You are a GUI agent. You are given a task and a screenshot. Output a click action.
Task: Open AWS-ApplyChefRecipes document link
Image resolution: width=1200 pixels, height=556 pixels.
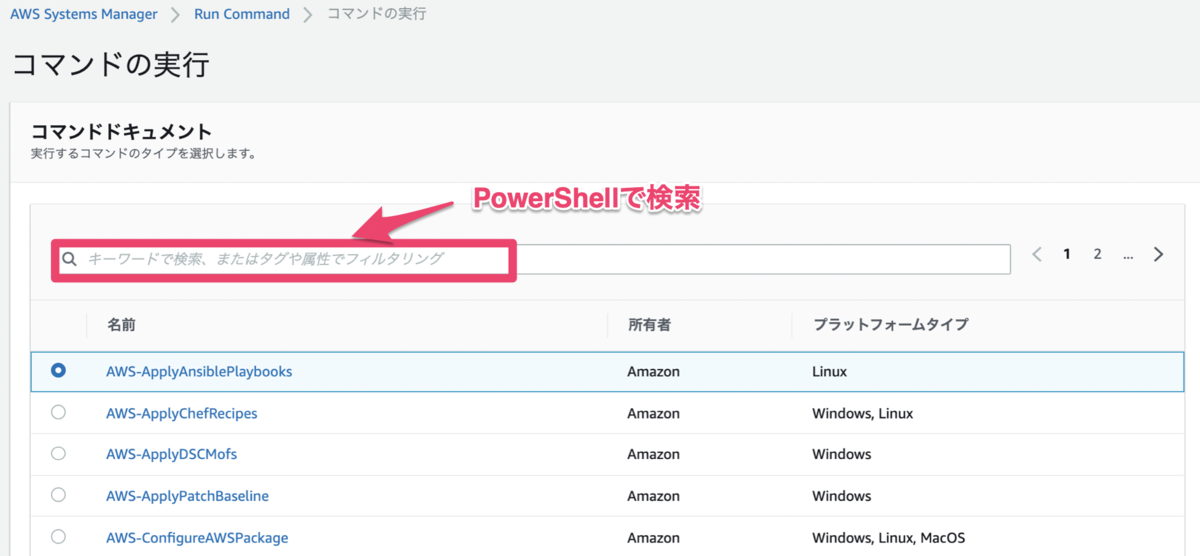click(x=182, y=413)
